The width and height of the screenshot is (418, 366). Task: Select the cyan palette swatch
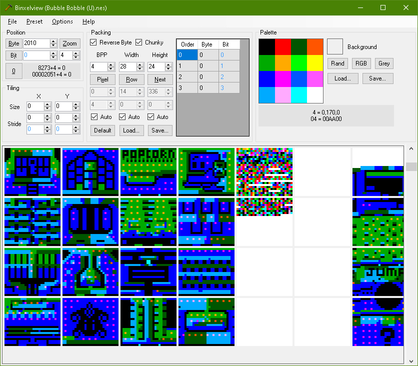[x=299, y=95]
